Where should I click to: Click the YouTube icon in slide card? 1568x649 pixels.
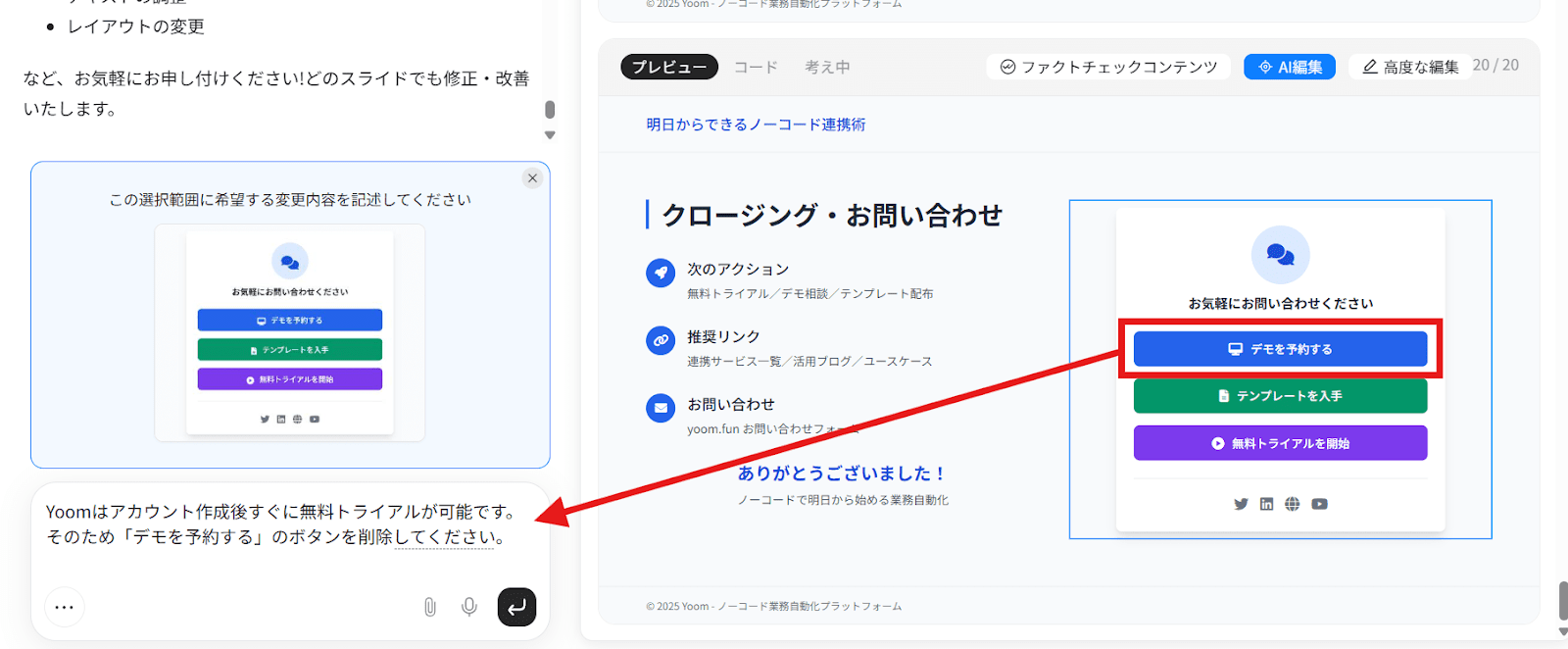[1320, 504]
